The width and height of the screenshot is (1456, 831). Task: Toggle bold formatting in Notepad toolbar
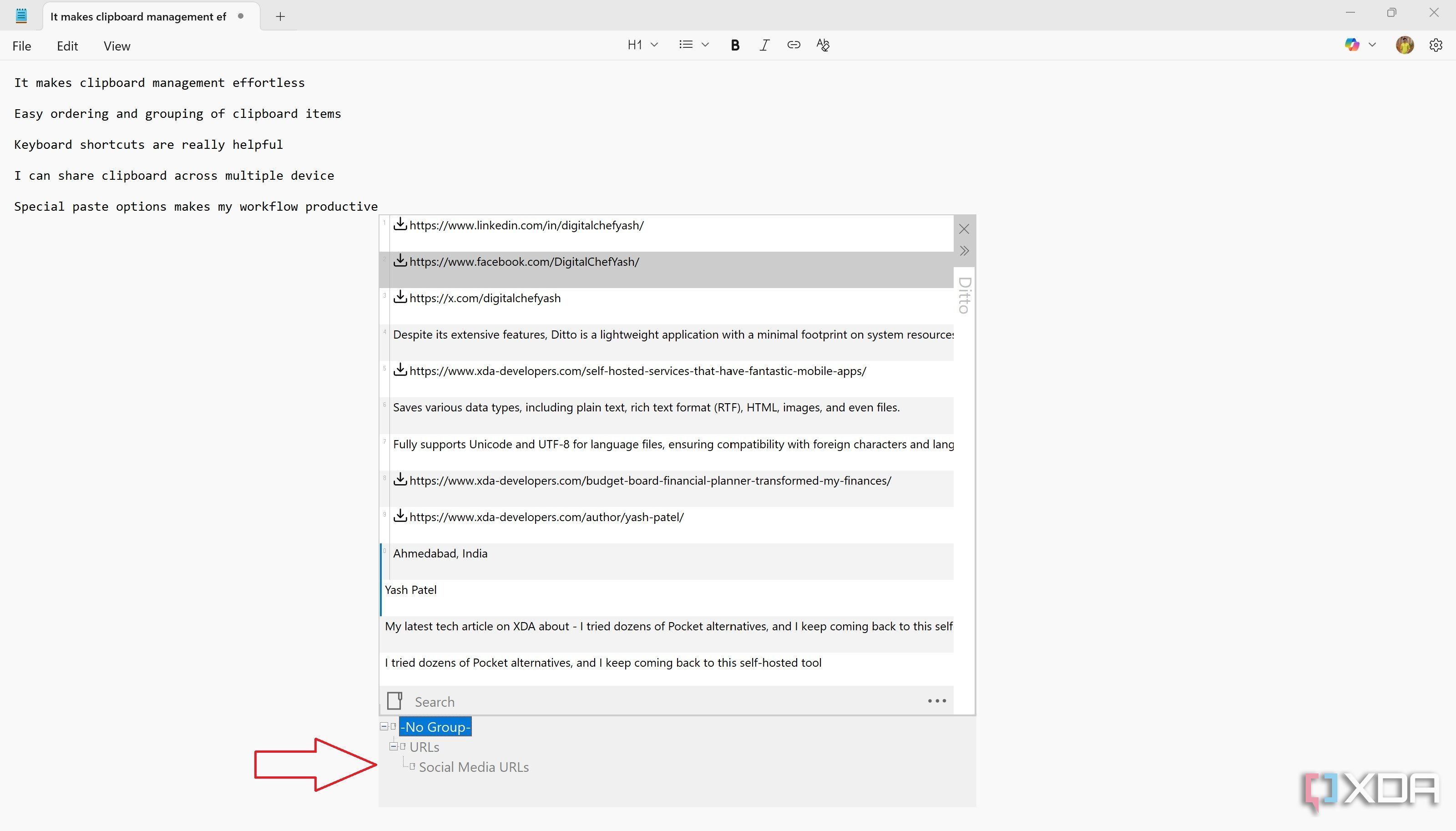[x=735, y=45]
